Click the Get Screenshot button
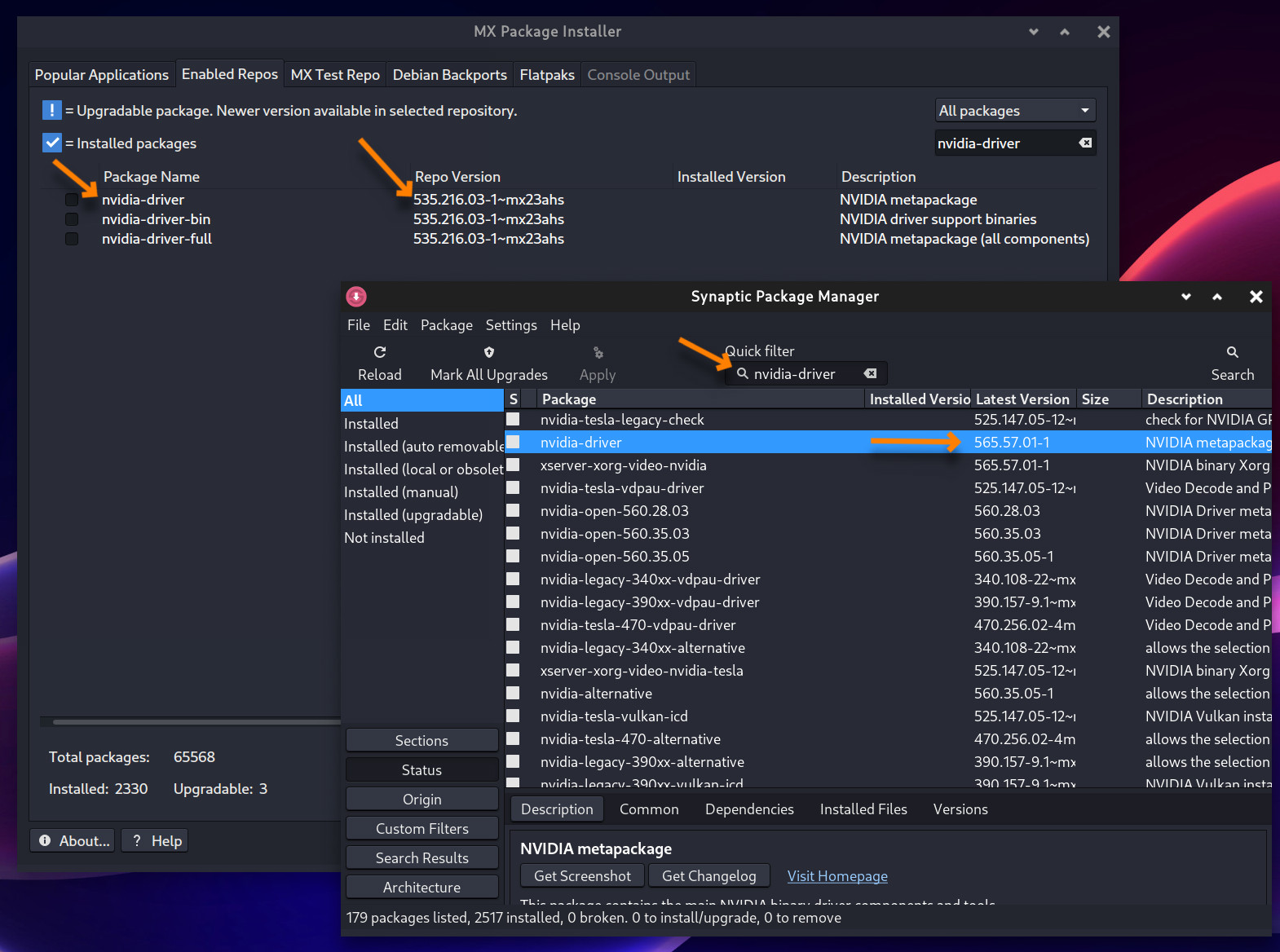The height and width of the screenshot is (952, 1280). pyautogui.click(x=582, y=875)
